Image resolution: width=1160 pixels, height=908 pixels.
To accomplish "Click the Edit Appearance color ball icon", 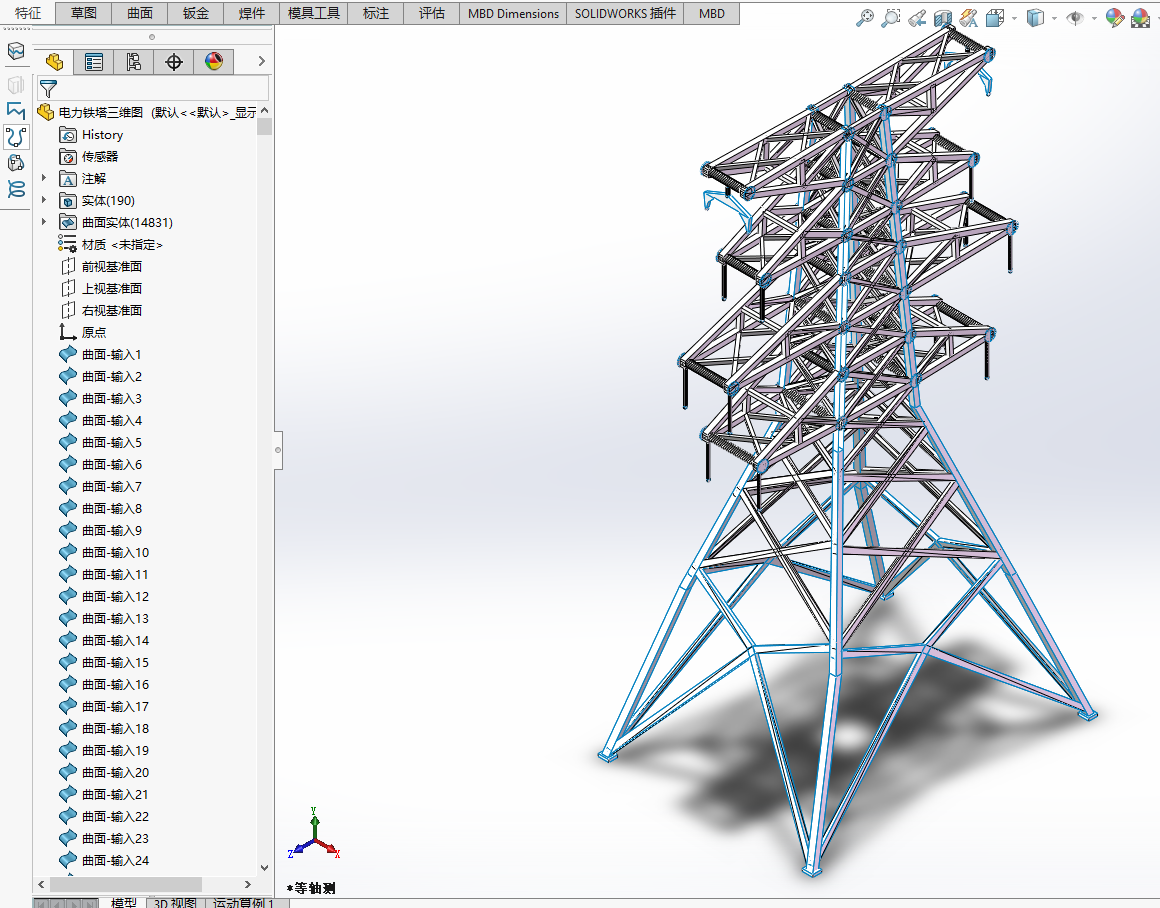I will pos(1114,18).
